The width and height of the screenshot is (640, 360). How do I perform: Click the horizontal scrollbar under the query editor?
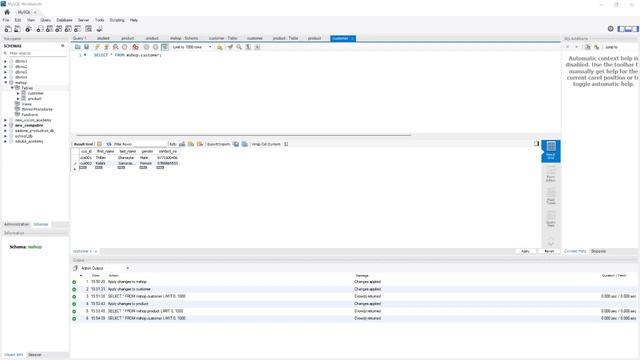[x=243, y=135]
